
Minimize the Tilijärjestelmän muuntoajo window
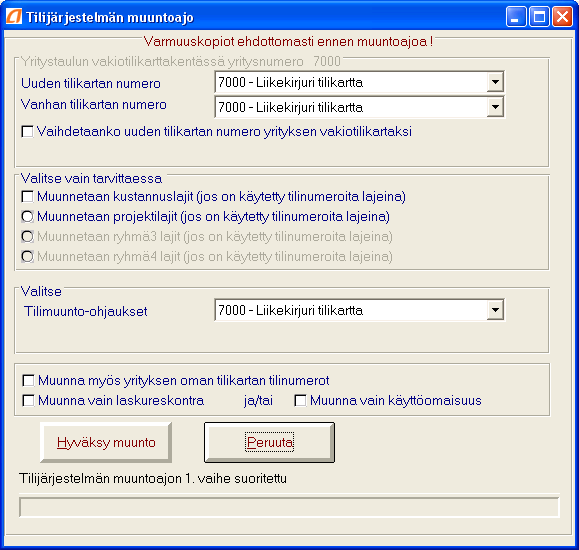(516, 17)
